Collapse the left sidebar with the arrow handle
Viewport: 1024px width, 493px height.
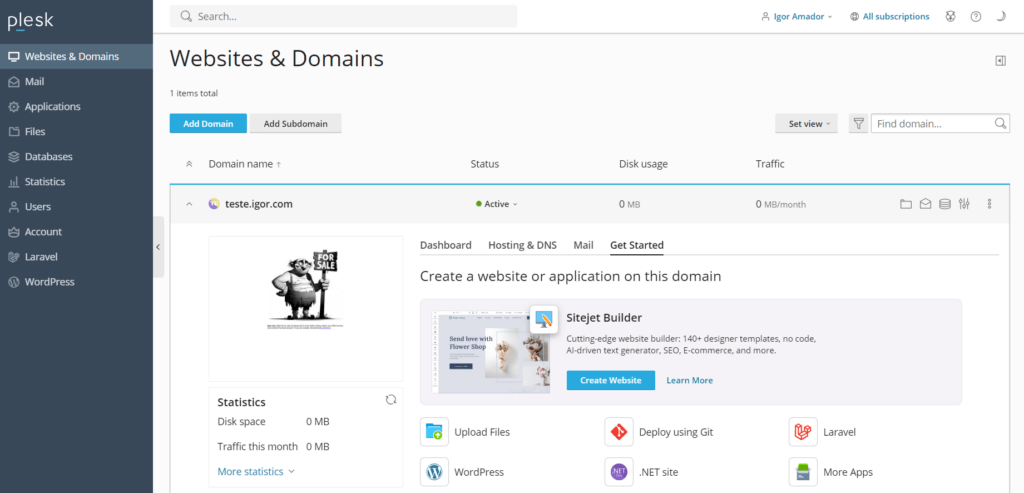pyautogui.click(x=158, y=247)
